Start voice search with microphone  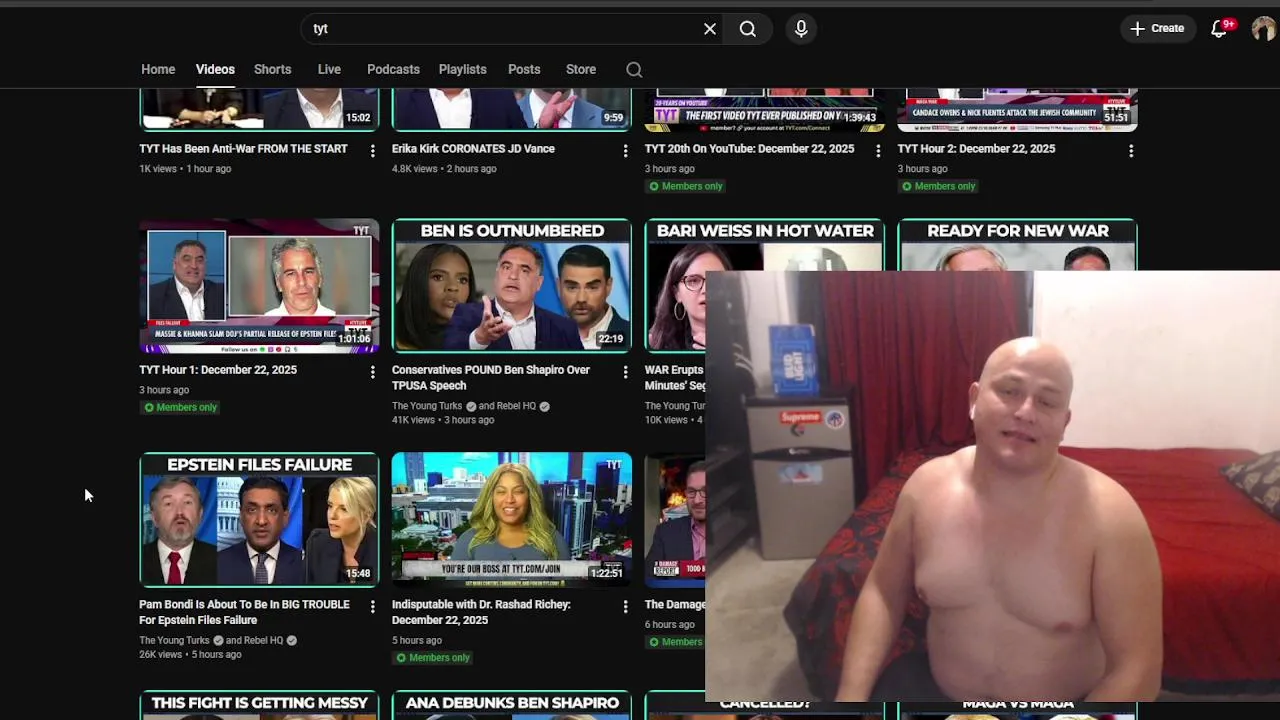(801, 29)
